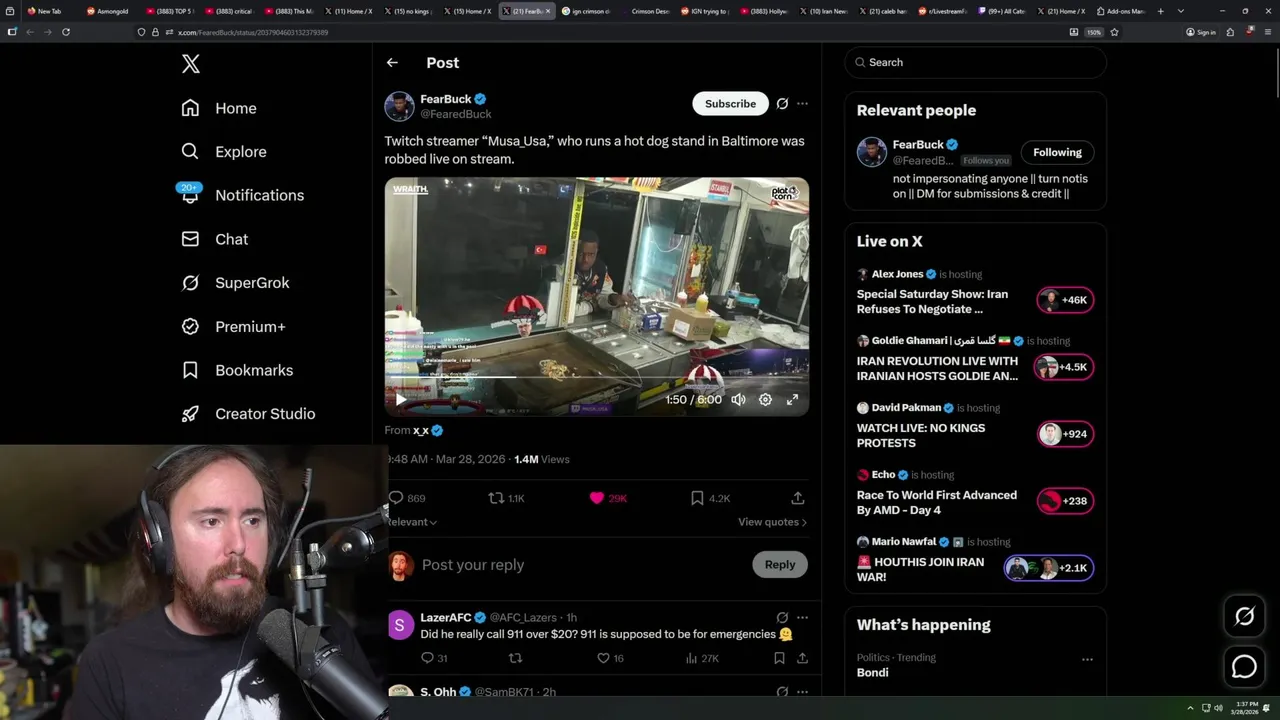
Task: Switch to the Asmongold browser tab
Action: 110,11
